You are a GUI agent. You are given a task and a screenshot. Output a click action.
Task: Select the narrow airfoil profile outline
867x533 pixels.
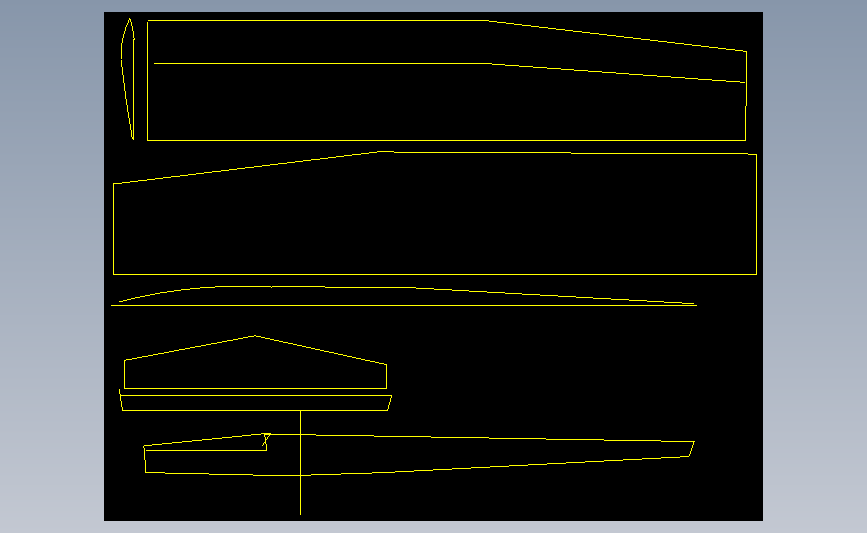click(128, 79)
